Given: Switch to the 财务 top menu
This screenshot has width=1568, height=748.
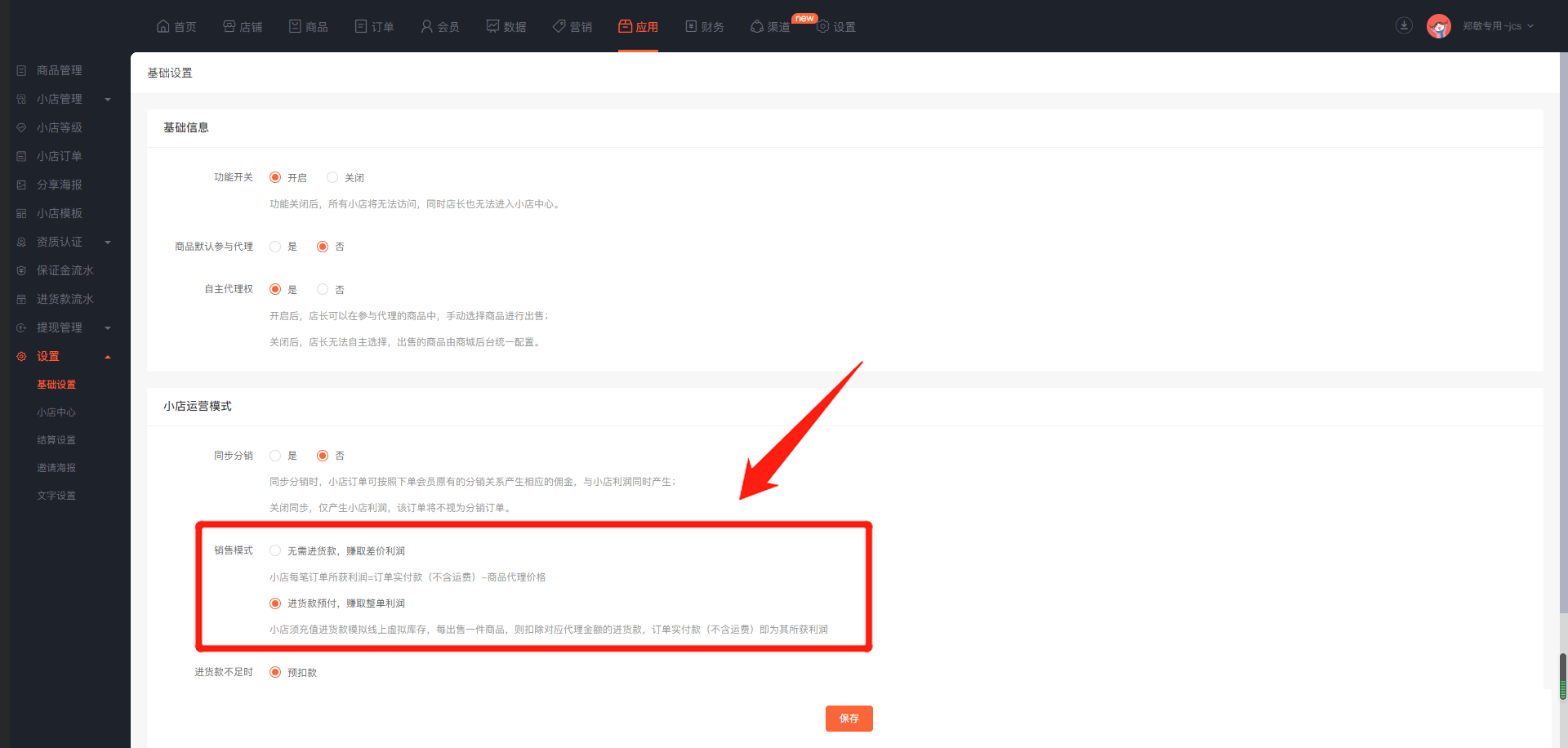Looking at the screenshot, I should pos(704,26).
